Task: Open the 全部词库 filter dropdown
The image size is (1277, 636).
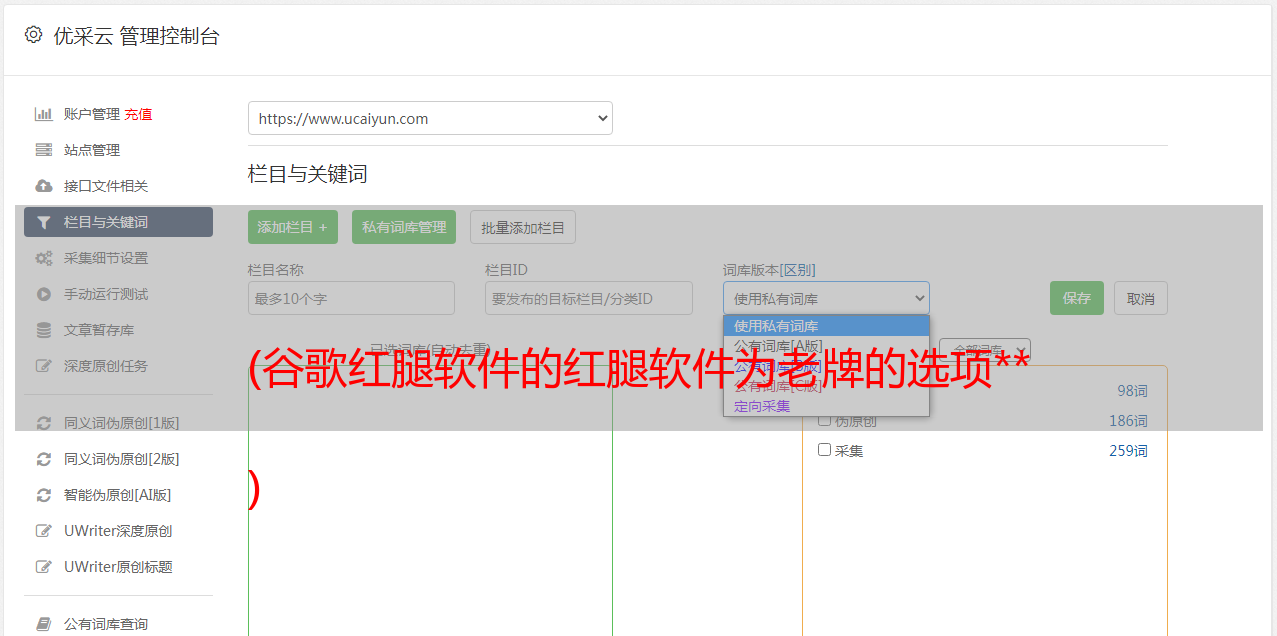Action: click(x=984, y=351)
